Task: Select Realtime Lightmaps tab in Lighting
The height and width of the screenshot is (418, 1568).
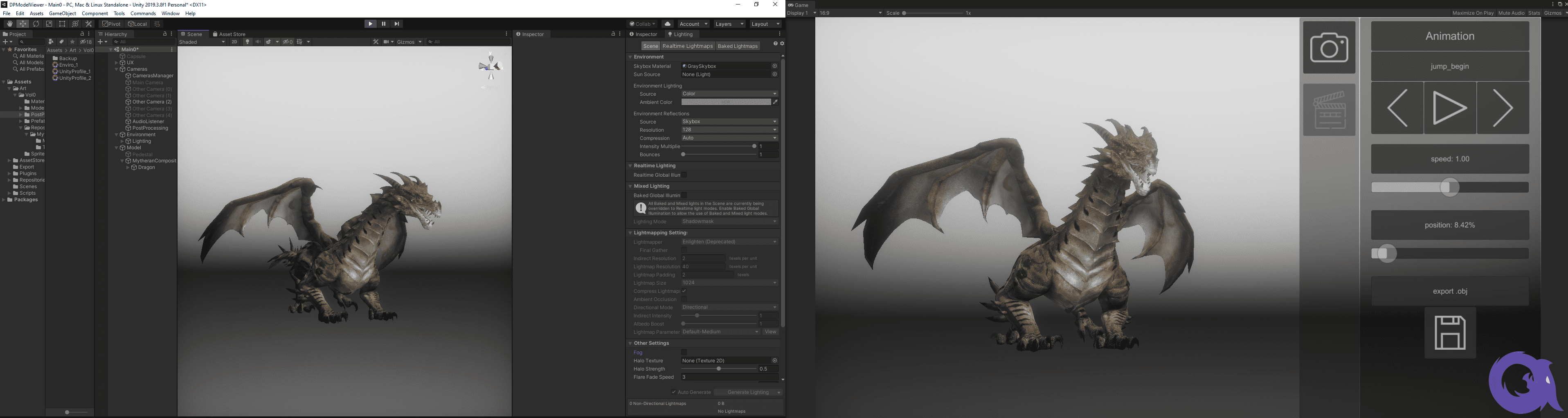Action: (x=687, y=46)
